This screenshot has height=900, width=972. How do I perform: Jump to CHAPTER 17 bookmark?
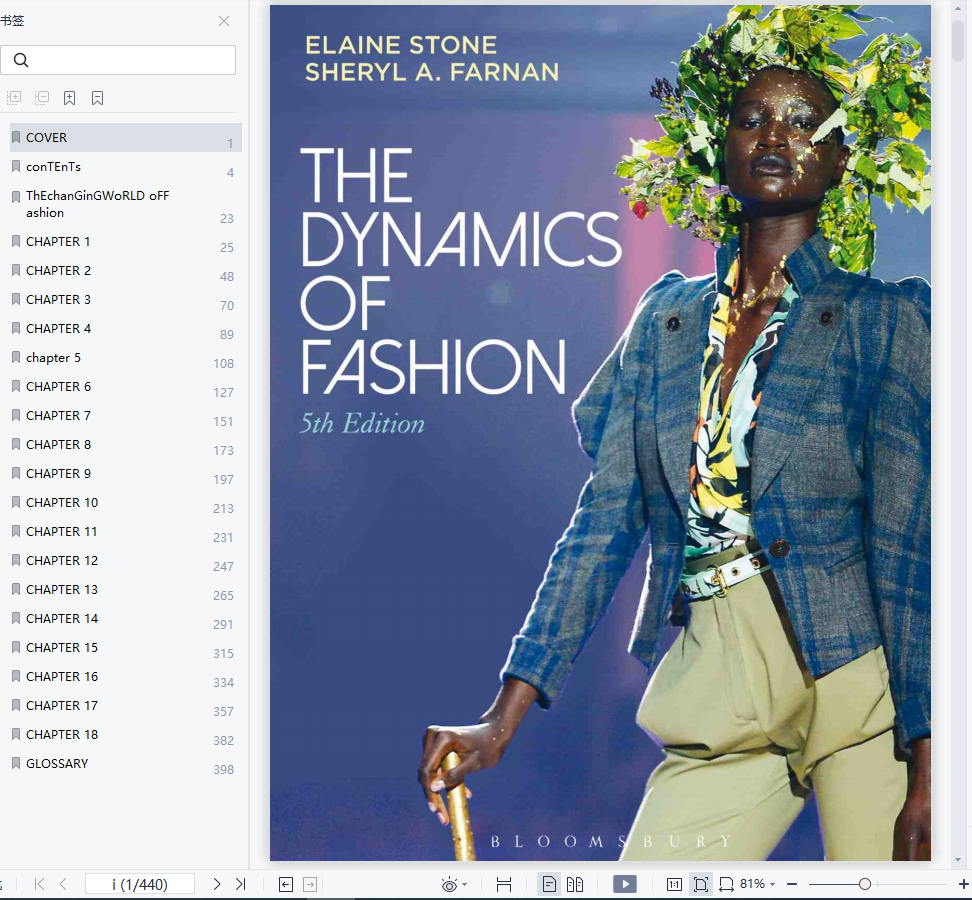[126, 705]
